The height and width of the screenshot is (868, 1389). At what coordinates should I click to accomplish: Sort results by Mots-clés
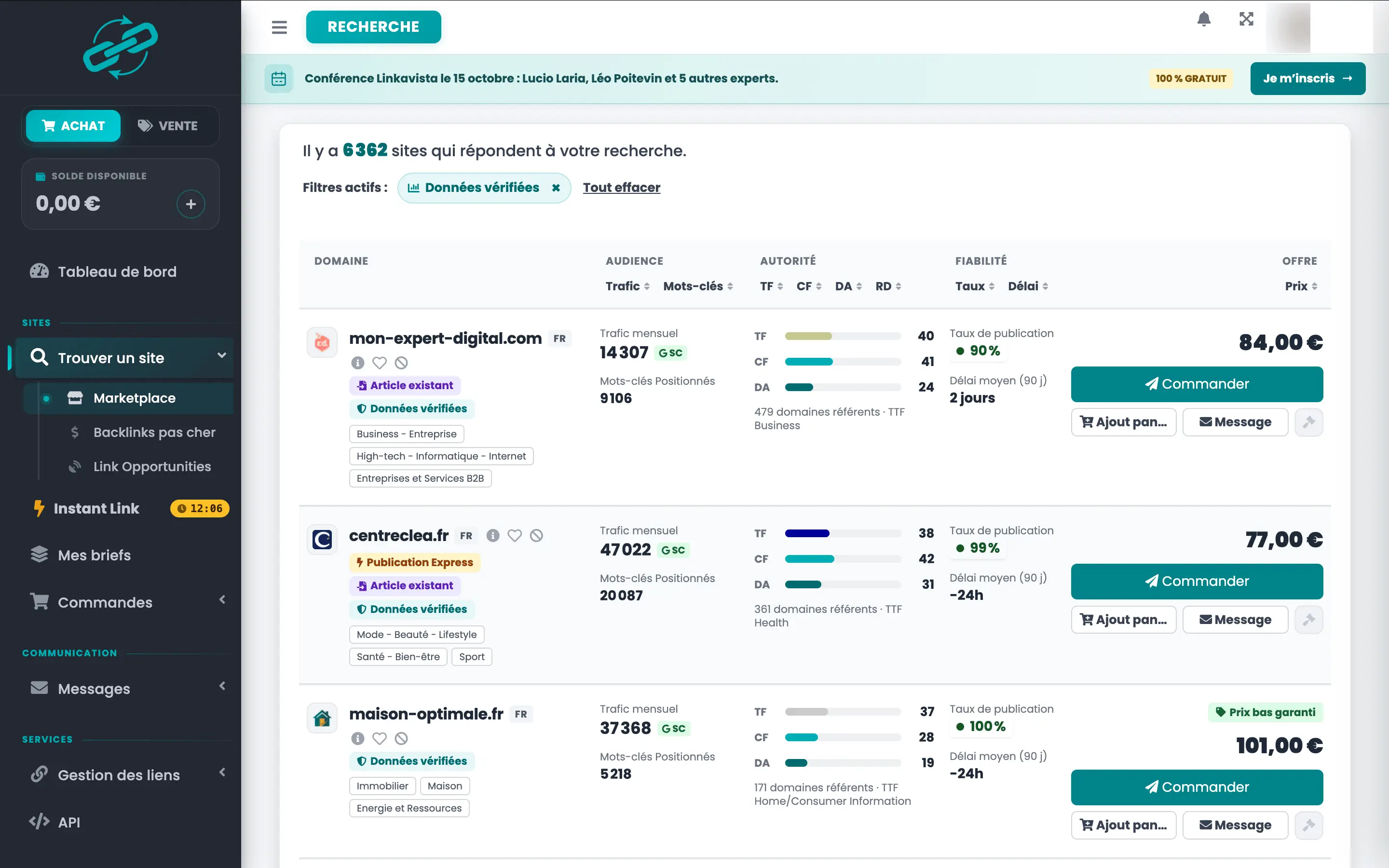tap(698, 286)
